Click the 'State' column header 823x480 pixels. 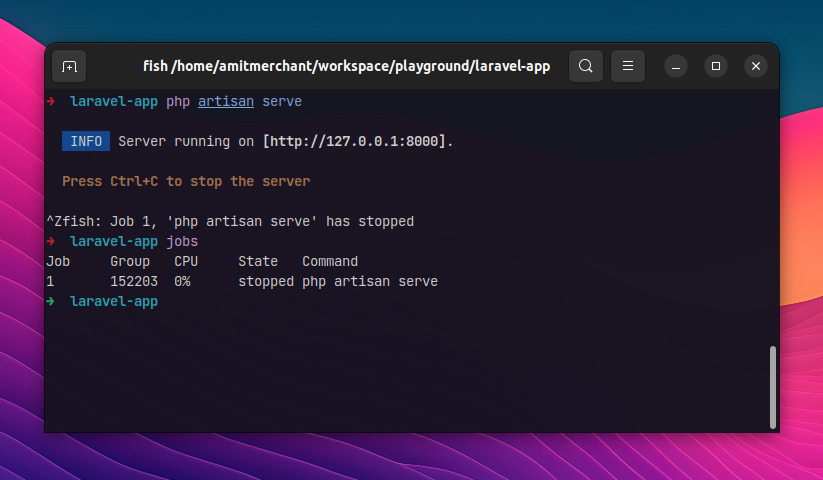pyautogui.click(x=258, y=261)
